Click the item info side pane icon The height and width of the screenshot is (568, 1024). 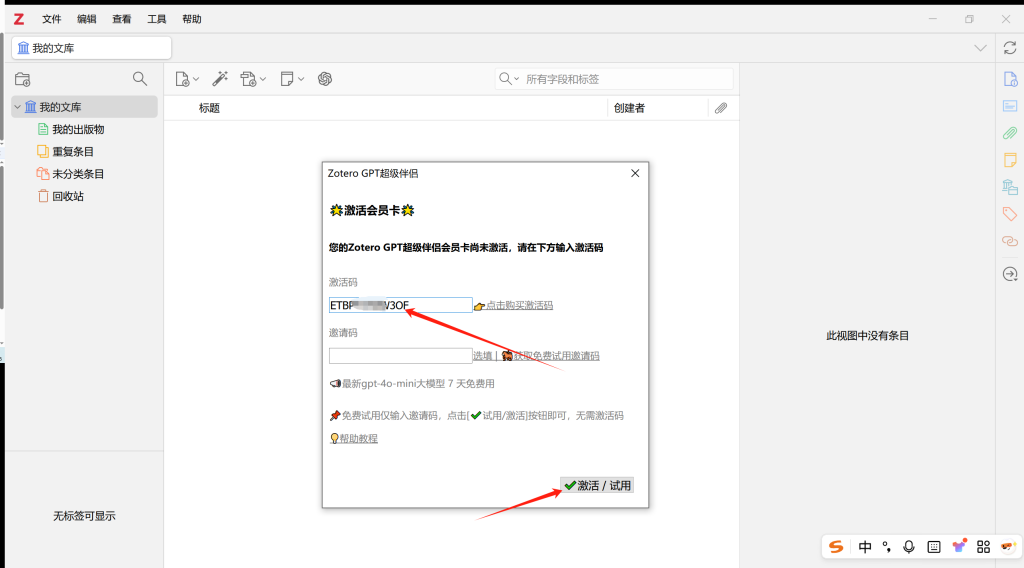(1010, 79)
